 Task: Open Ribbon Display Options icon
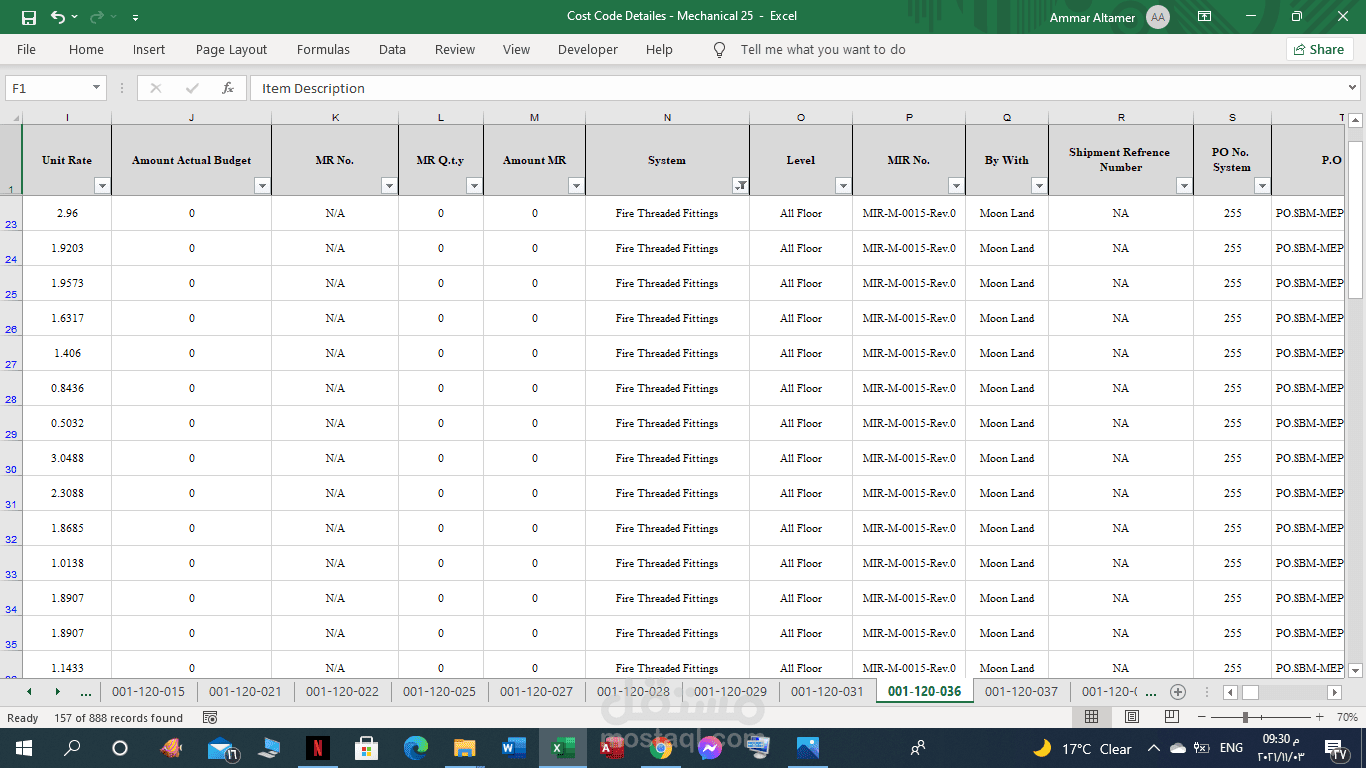coord(1204,17)
